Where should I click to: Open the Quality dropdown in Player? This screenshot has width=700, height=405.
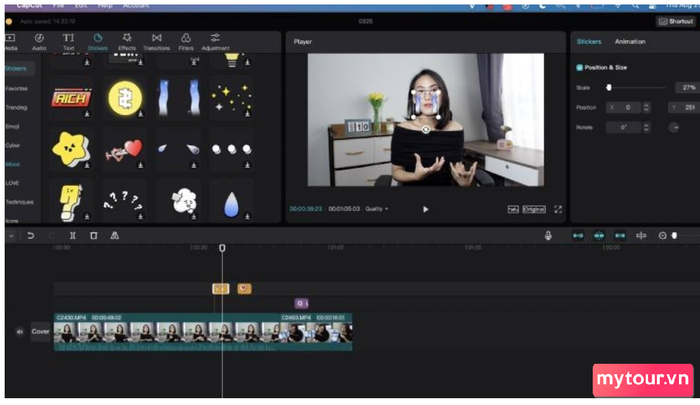(x=377, y=209)
